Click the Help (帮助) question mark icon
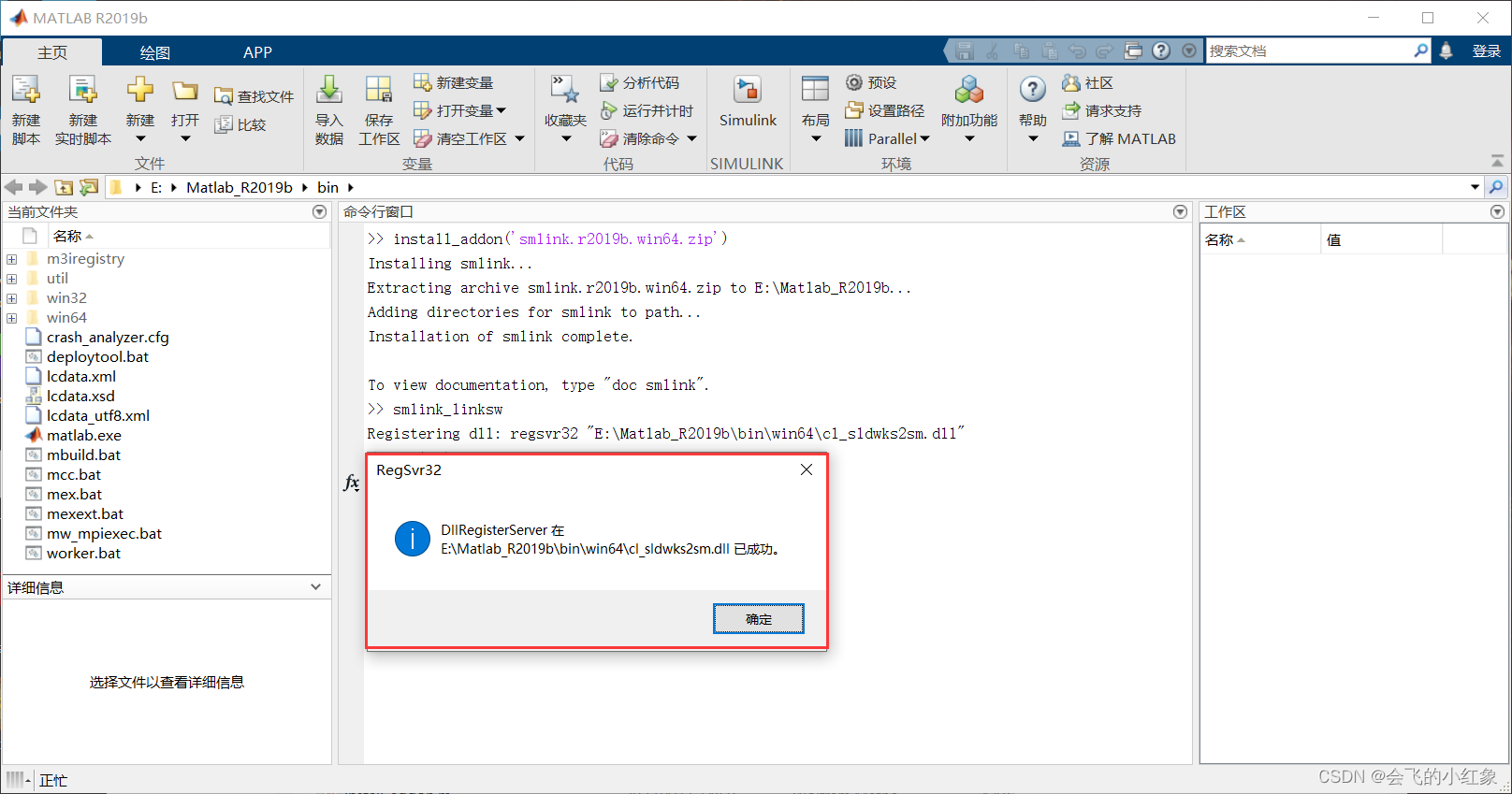Viewport: 1512px width, 794px height. [1033, 90]
